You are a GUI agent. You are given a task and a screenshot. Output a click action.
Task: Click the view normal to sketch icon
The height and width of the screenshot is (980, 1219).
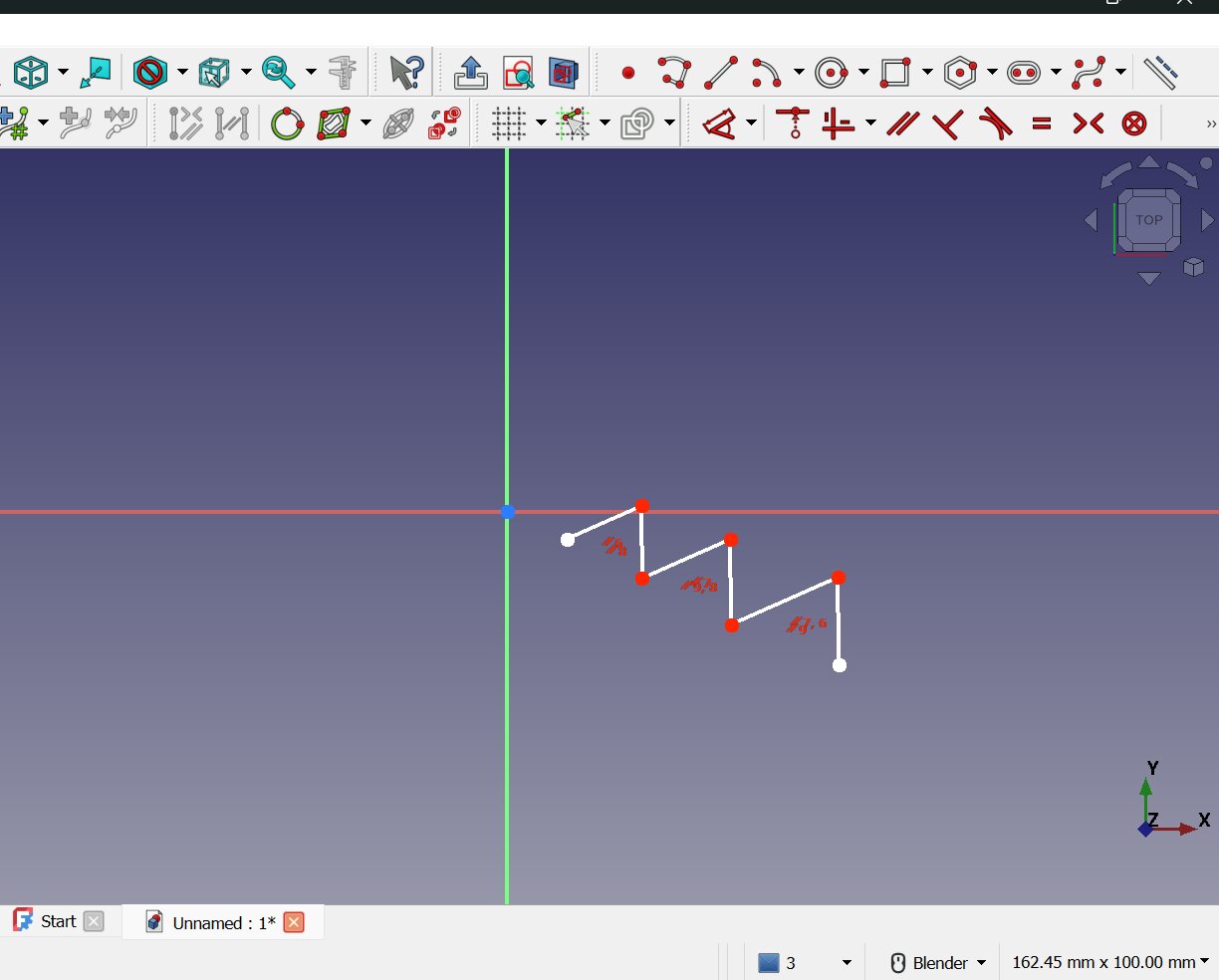click(x=96, y=73)
